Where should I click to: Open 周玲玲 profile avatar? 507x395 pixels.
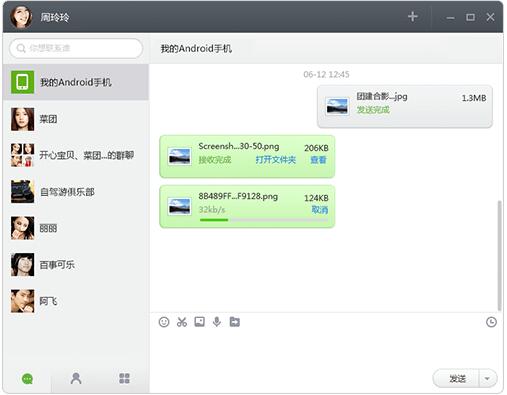click(21, 17)
